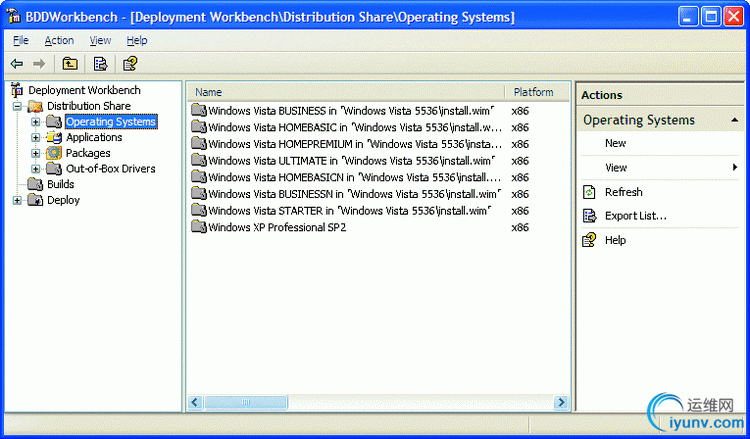Screen dimensions: 750x439
Task: Click x86 in the Windows Vista BUSINESS row
Action: [520, 111]
